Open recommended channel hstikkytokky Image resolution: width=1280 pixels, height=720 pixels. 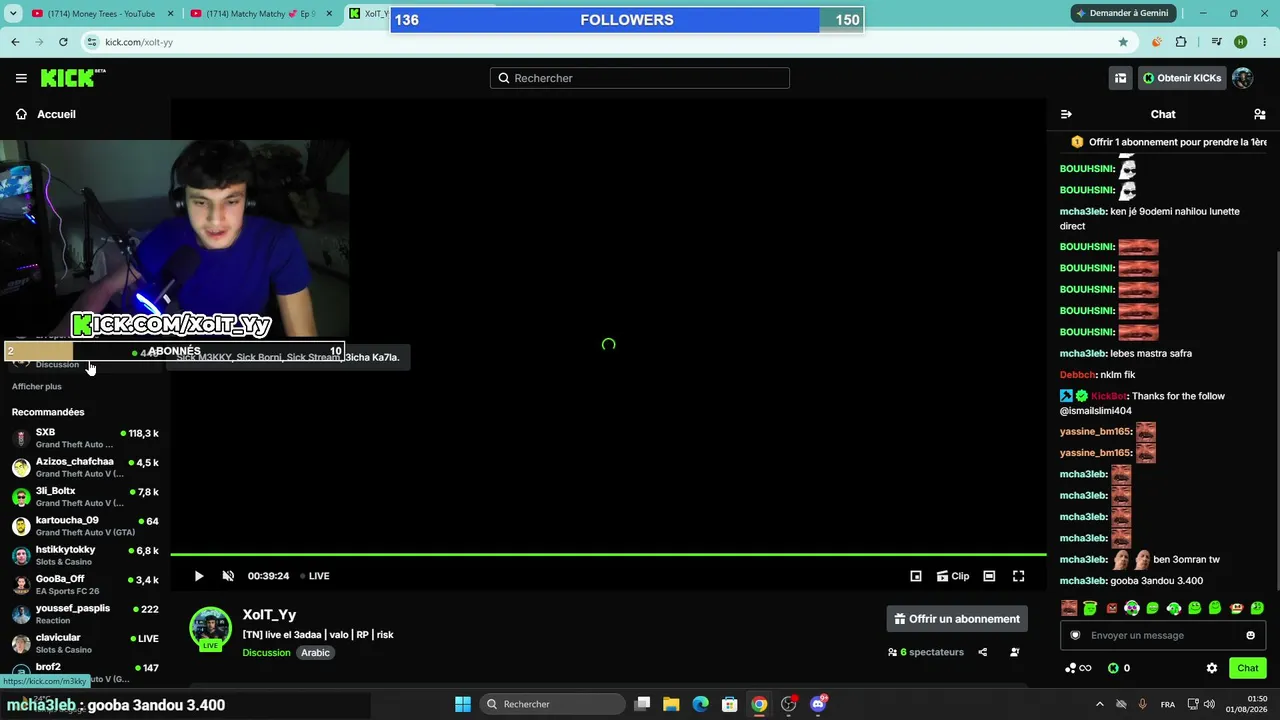coord(85,555)
